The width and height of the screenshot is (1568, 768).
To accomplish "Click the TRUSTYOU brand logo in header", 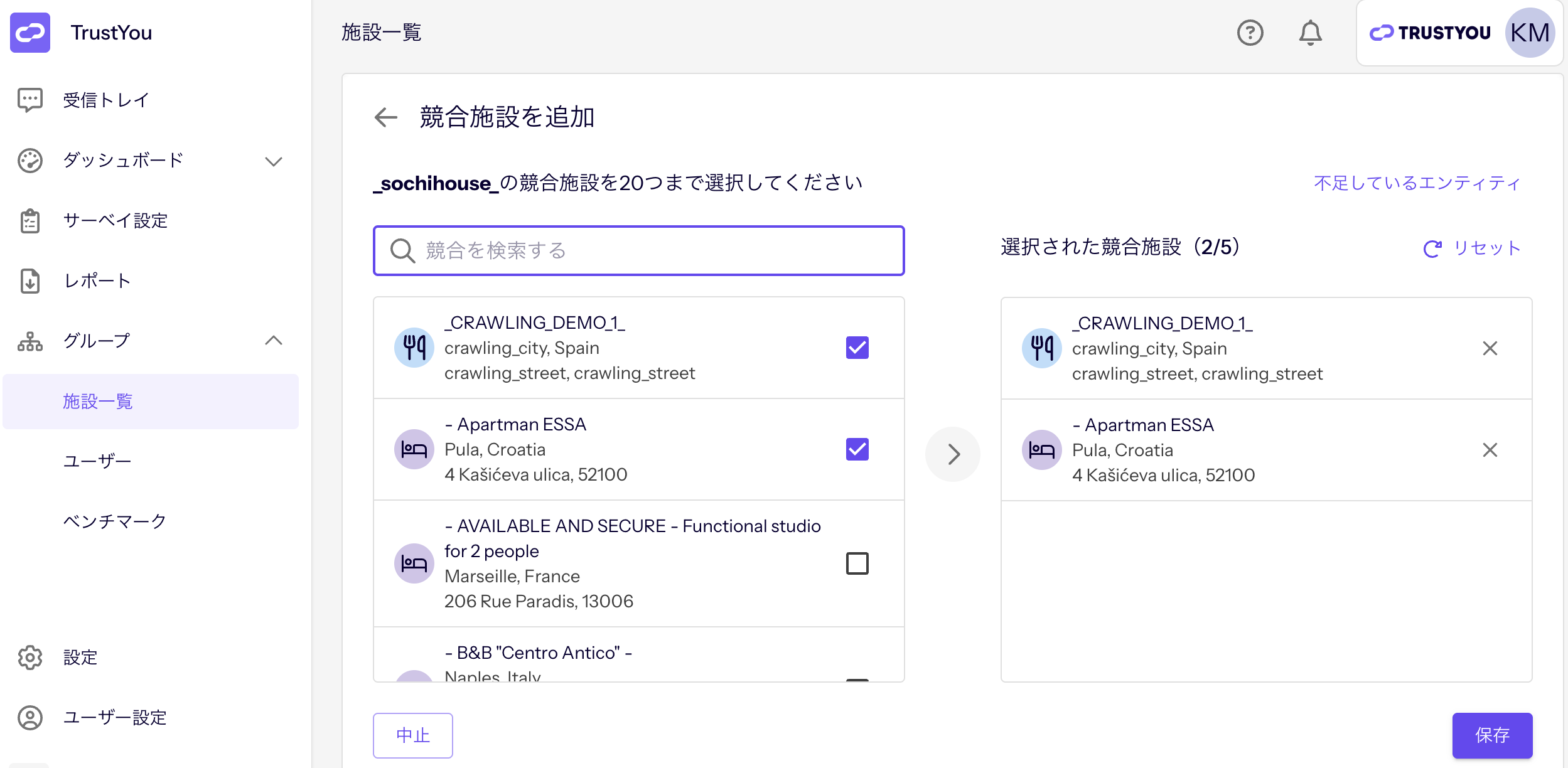I will pyautogui.click(x=1430, y=33).
